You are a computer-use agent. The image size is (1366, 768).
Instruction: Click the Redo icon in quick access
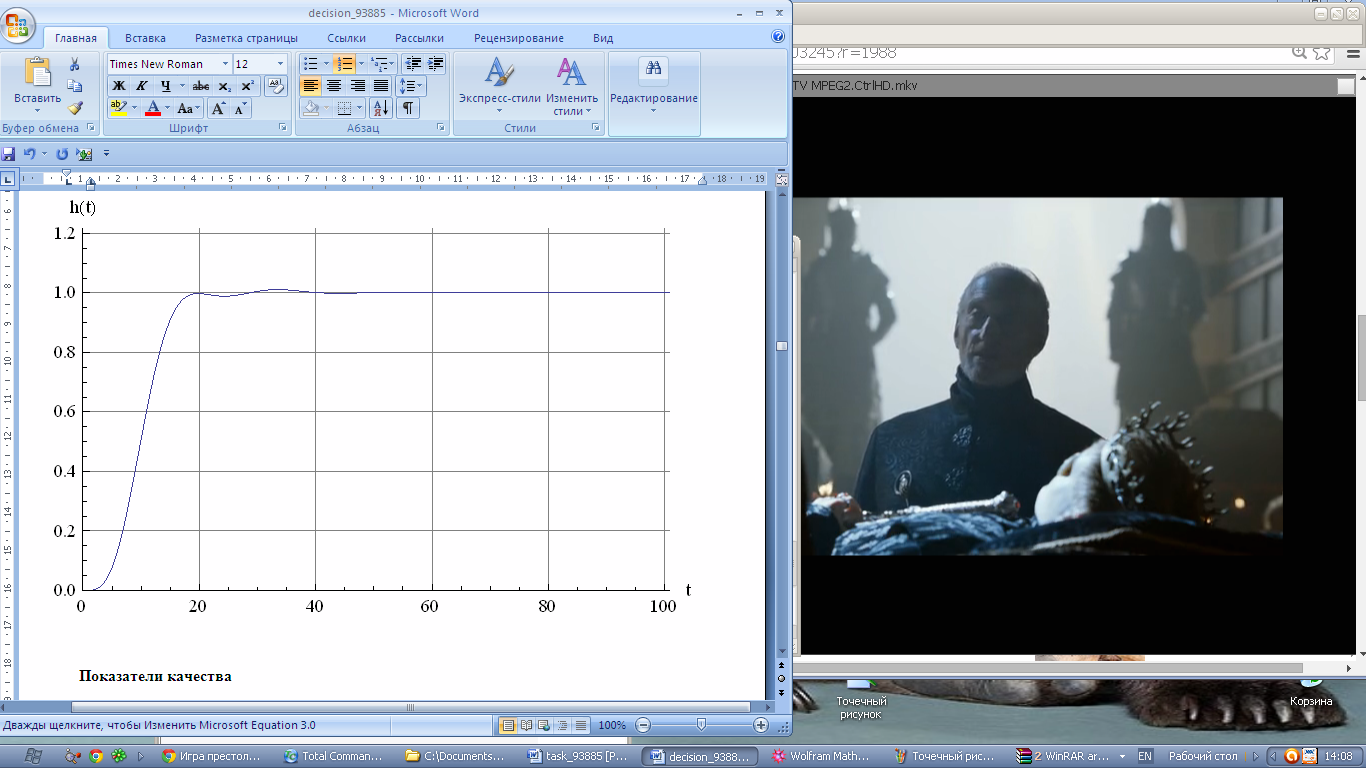tap(62, 154)
